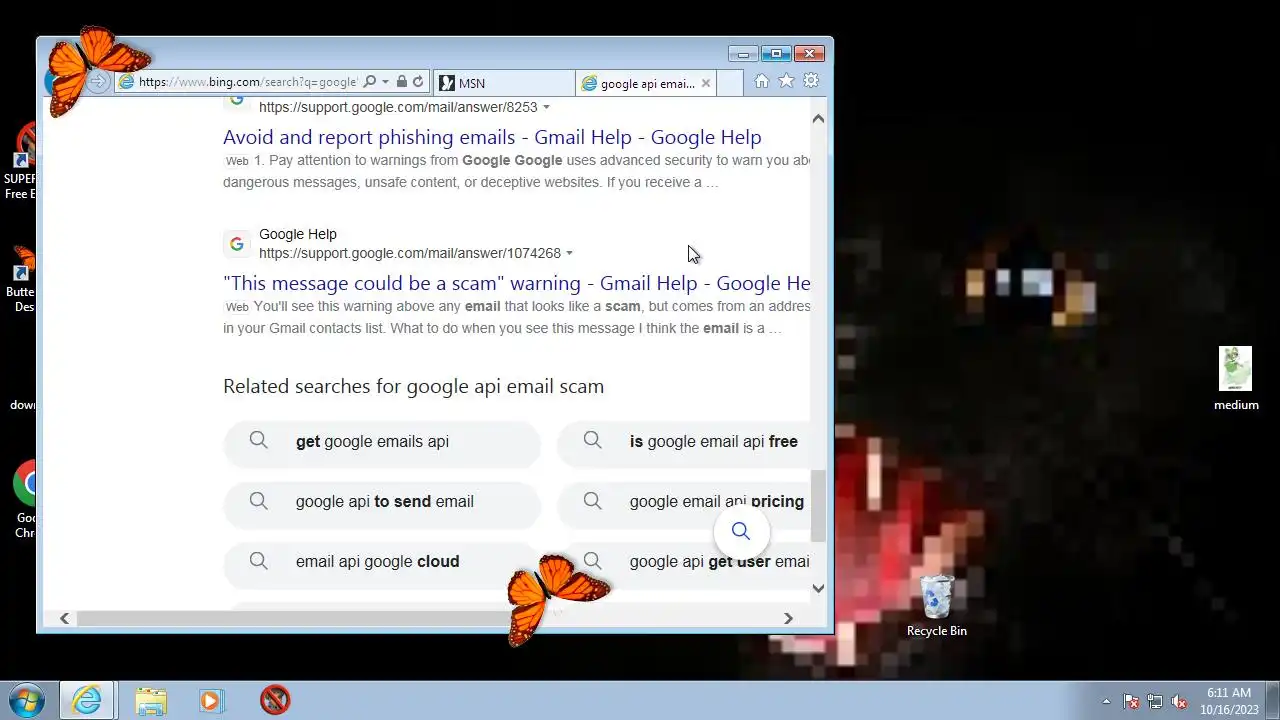This screenshot has height=720, width=1280.
Task: Click the Show desktop strip at taskbar end
Action: (1272, 700)
